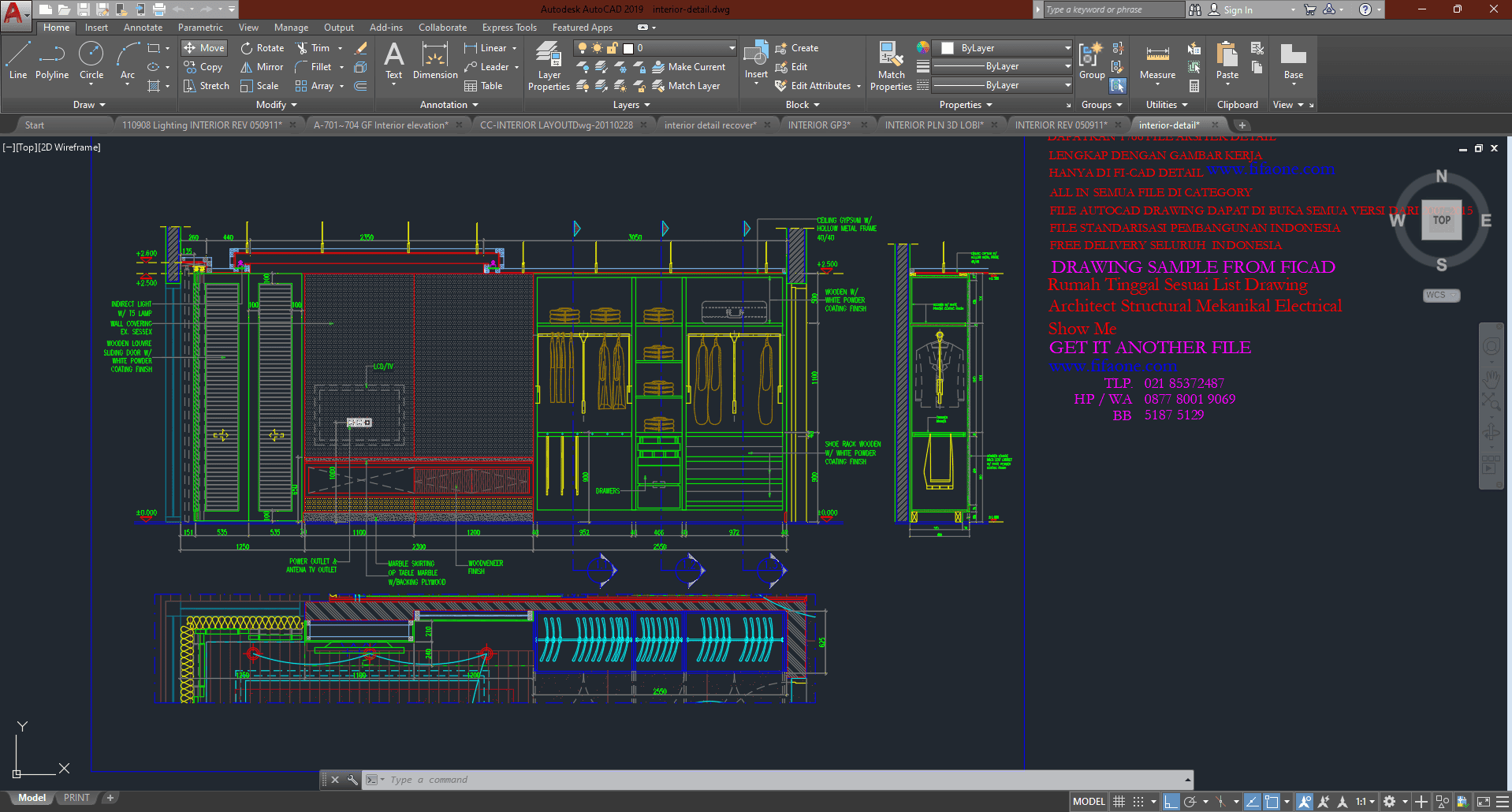
Task: Toggle Ortho mode in status bar
Action: (x=1171, y=802)
